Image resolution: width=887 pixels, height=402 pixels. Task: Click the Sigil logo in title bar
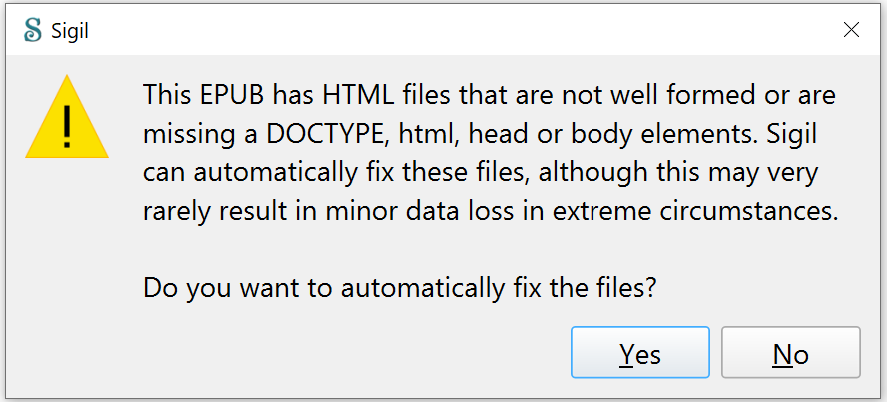click(x=32, y=30)
